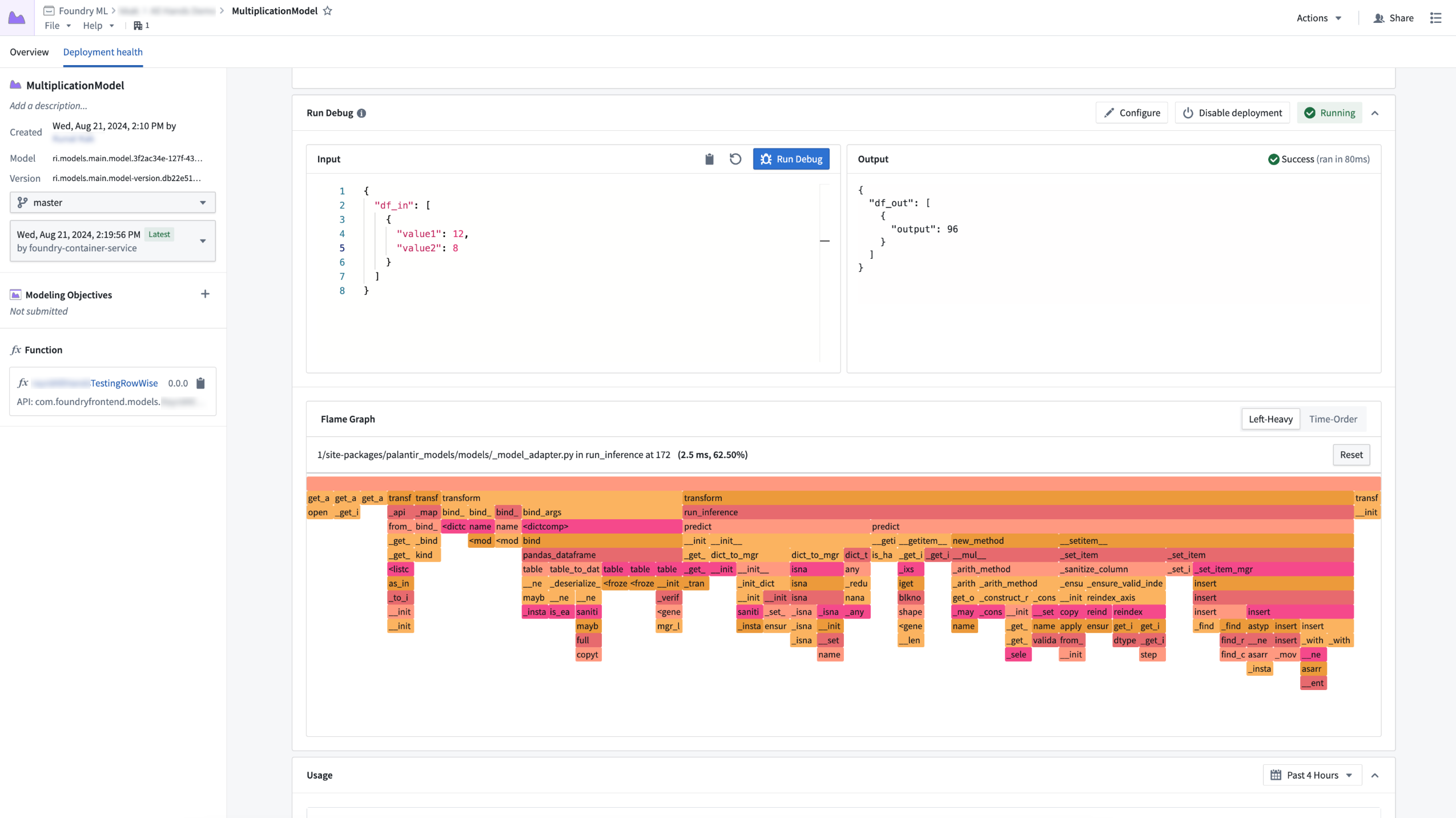The image size is (1456, 818).
Task: Click the Add Modeling Objectives plus button
Action: coord(205,294)
